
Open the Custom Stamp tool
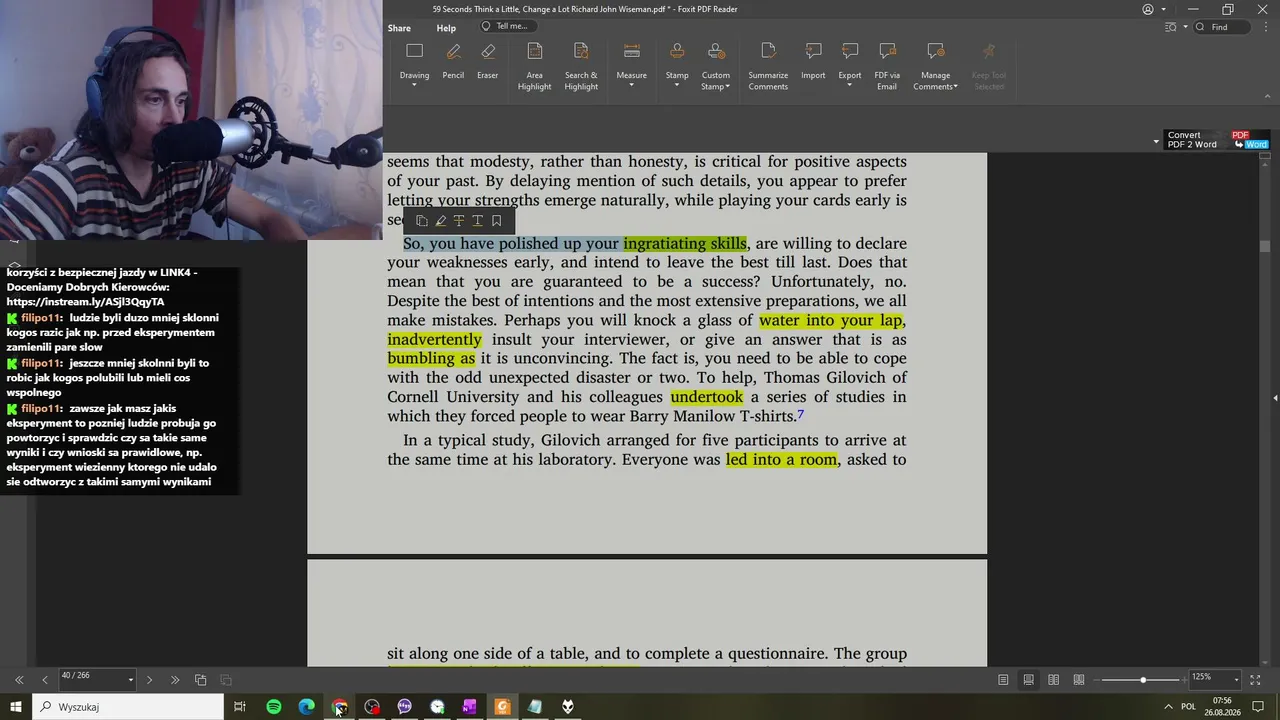tap(716, 67)
